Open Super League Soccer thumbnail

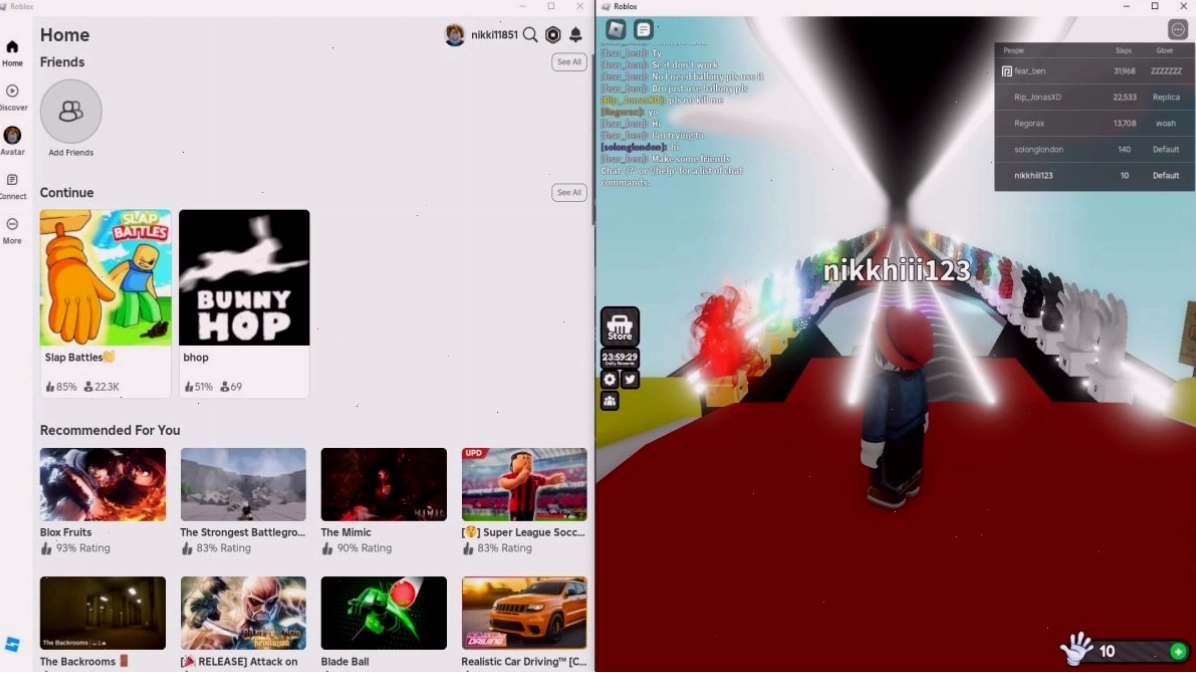pos(524,485)
